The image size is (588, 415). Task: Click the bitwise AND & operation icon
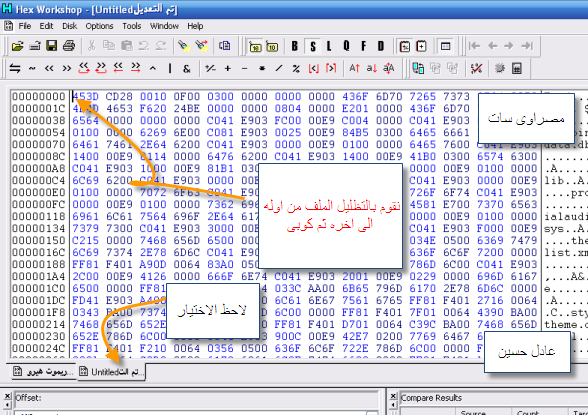[x=186, y=69]
